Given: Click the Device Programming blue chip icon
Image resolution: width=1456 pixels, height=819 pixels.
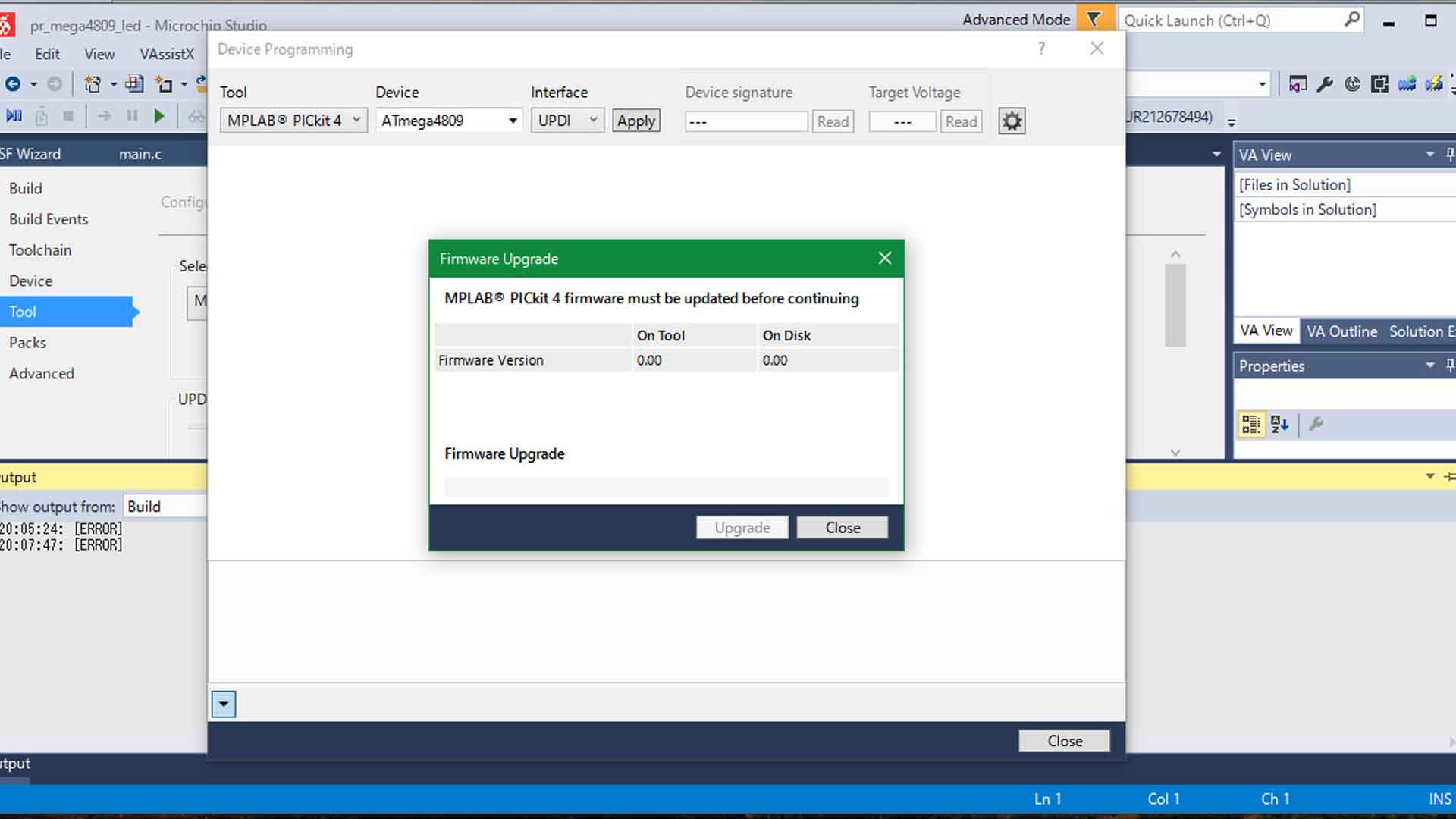Looking at the screenshot, I should tap(1407, 84).
